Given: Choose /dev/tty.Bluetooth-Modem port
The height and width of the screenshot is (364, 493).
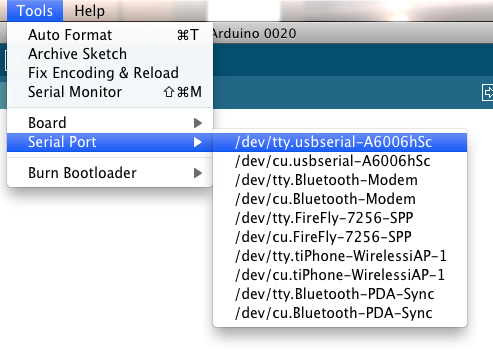Looking at the screenshot, I should tap(340, 180).
